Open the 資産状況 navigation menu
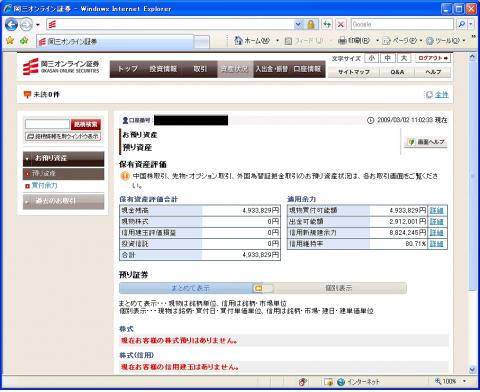Viewport: 480px width, 392px height. coord(235,69)
